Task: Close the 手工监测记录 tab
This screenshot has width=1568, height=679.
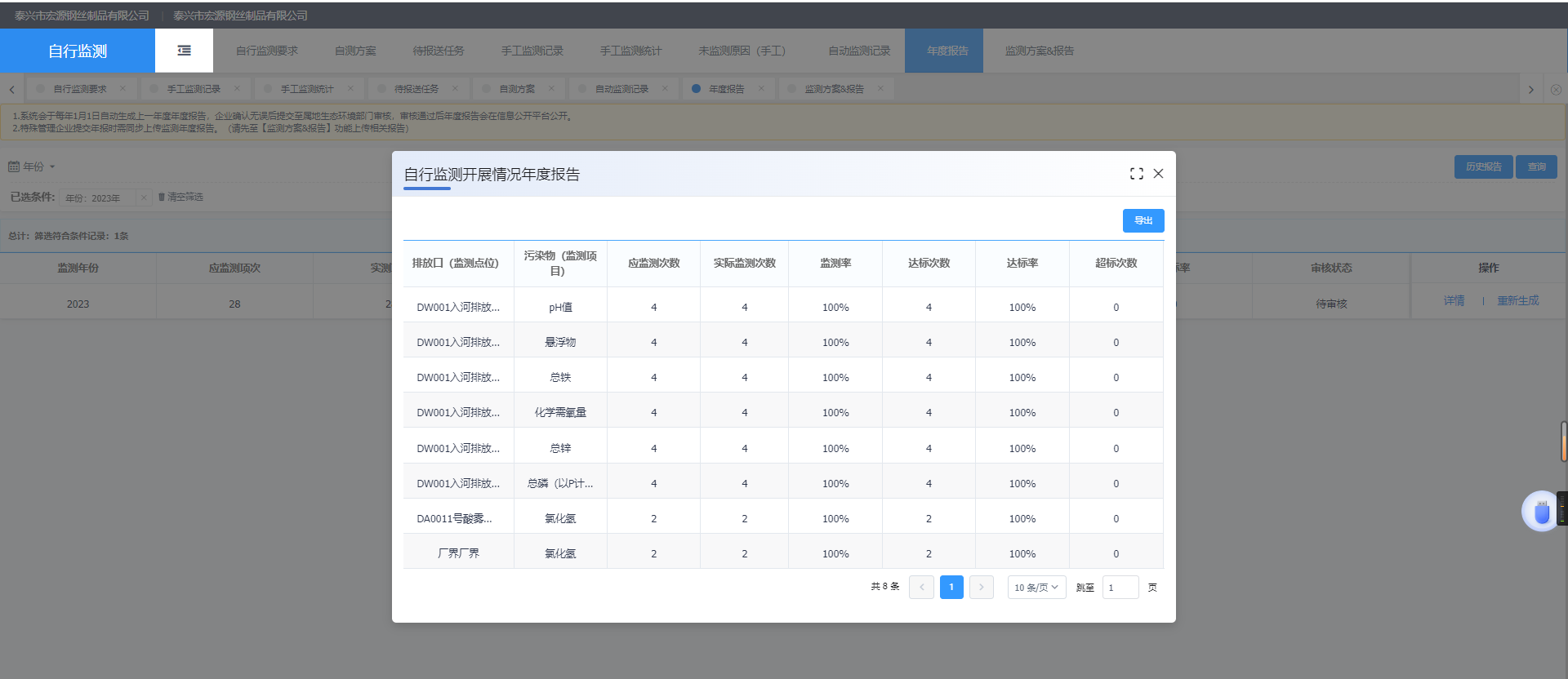Action: [237, 89]
